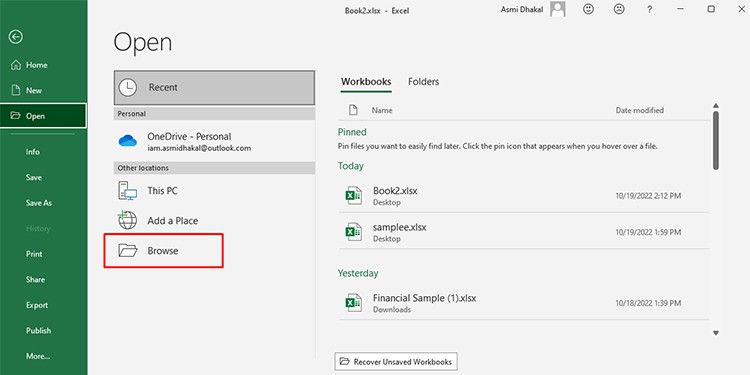This screenshot has width=750, height=375.
Task: Click the file icon column header
Action: [x=353, y=110]
